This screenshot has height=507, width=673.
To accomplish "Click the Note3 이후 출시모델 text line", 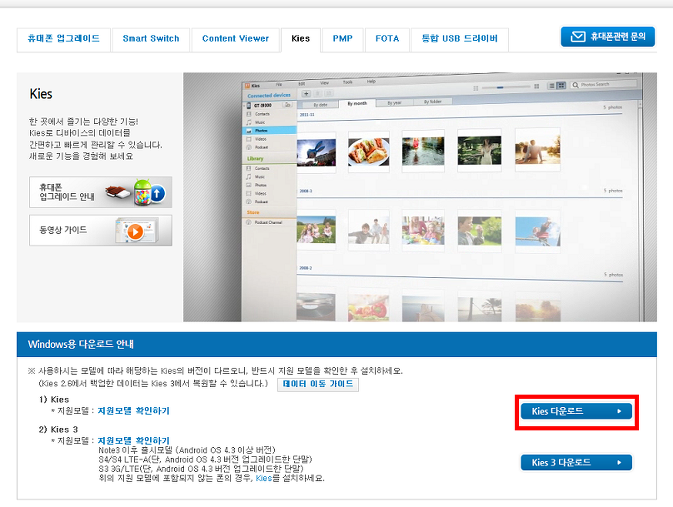I will (187, 450).
